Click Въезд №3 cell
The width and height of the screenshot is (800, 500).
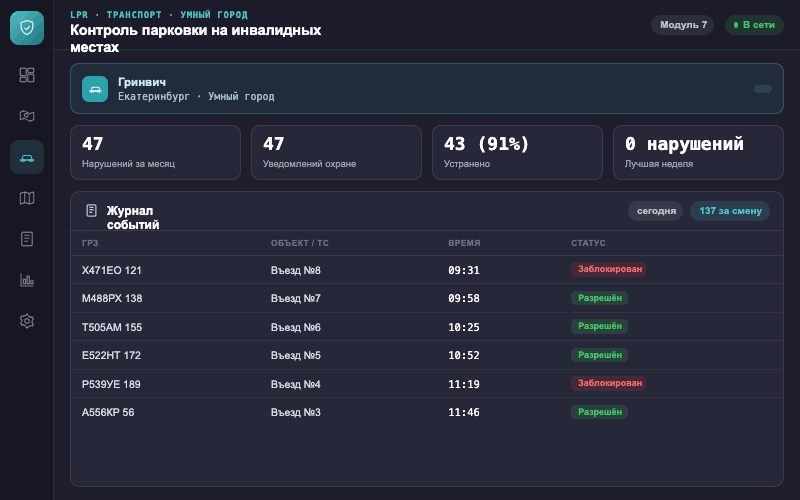(295, 412)
